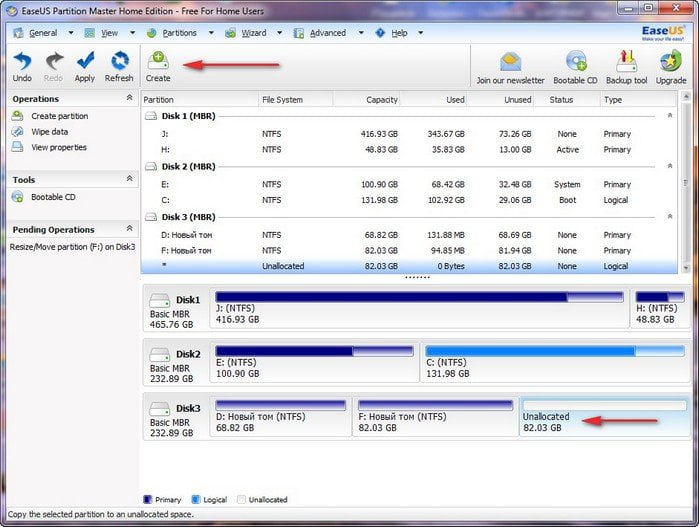Collapse the Disk 1 (MBR) group

point(668,116)
